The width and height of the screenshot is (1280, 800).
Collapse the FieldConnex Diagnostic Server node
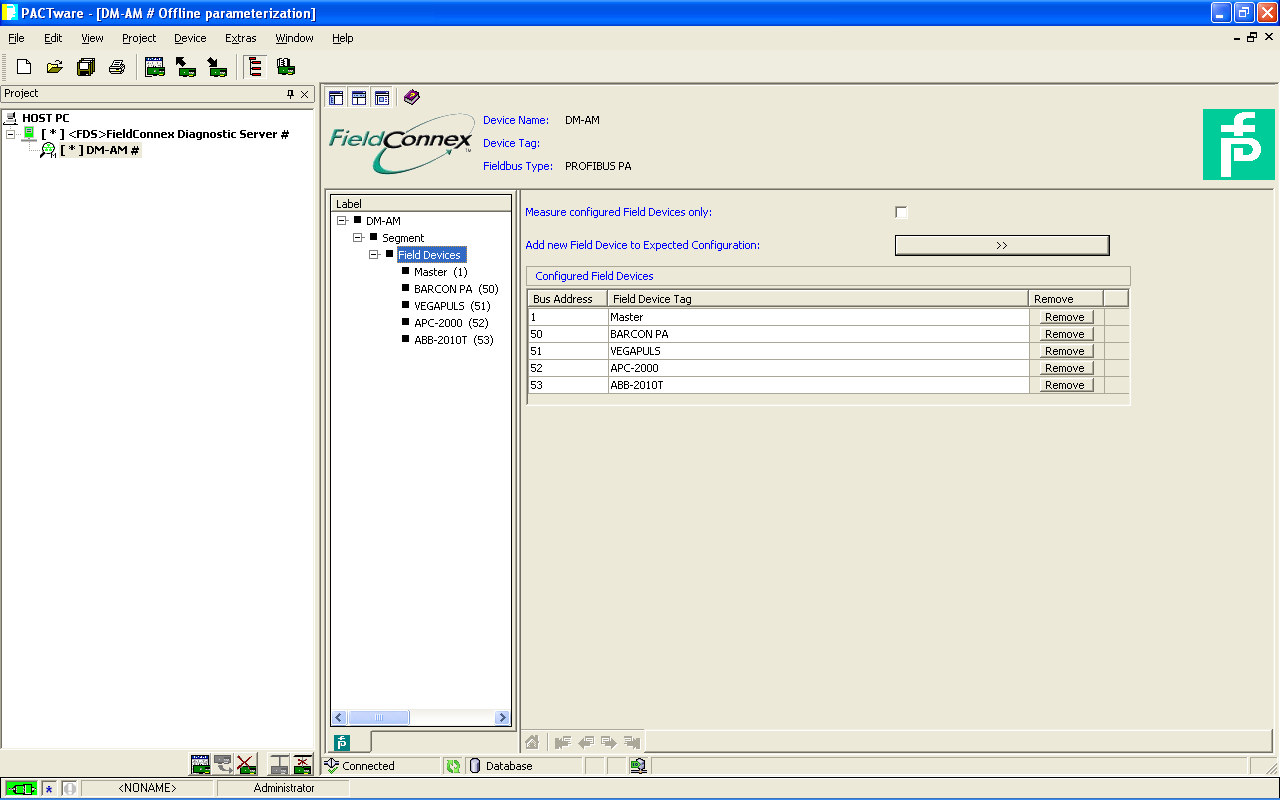(x=12, y=134)
